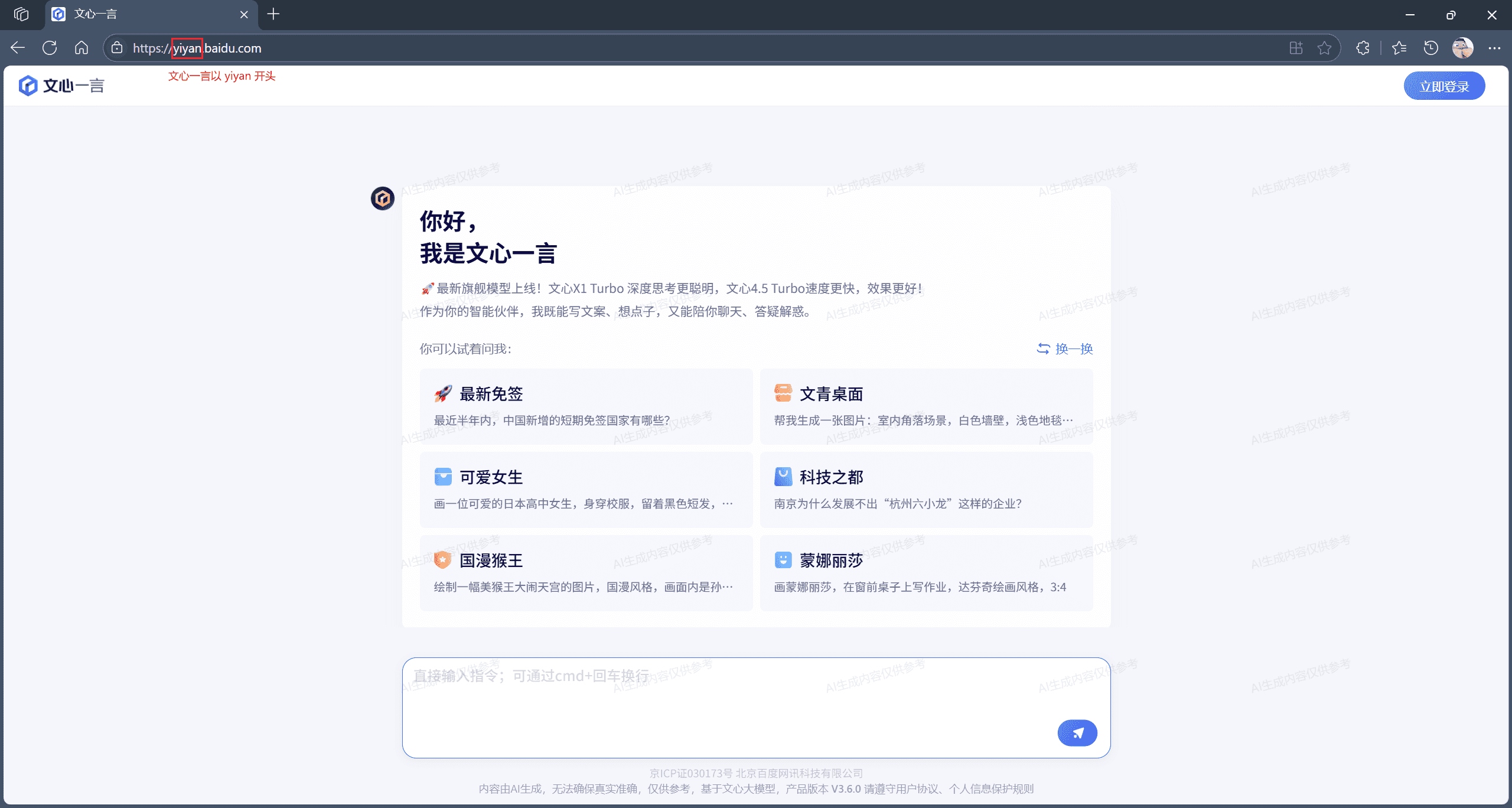The image size is (1512, 808).
Task: Click the 产品版本 V3.6.0 footer text
Action: pos(823,789)
